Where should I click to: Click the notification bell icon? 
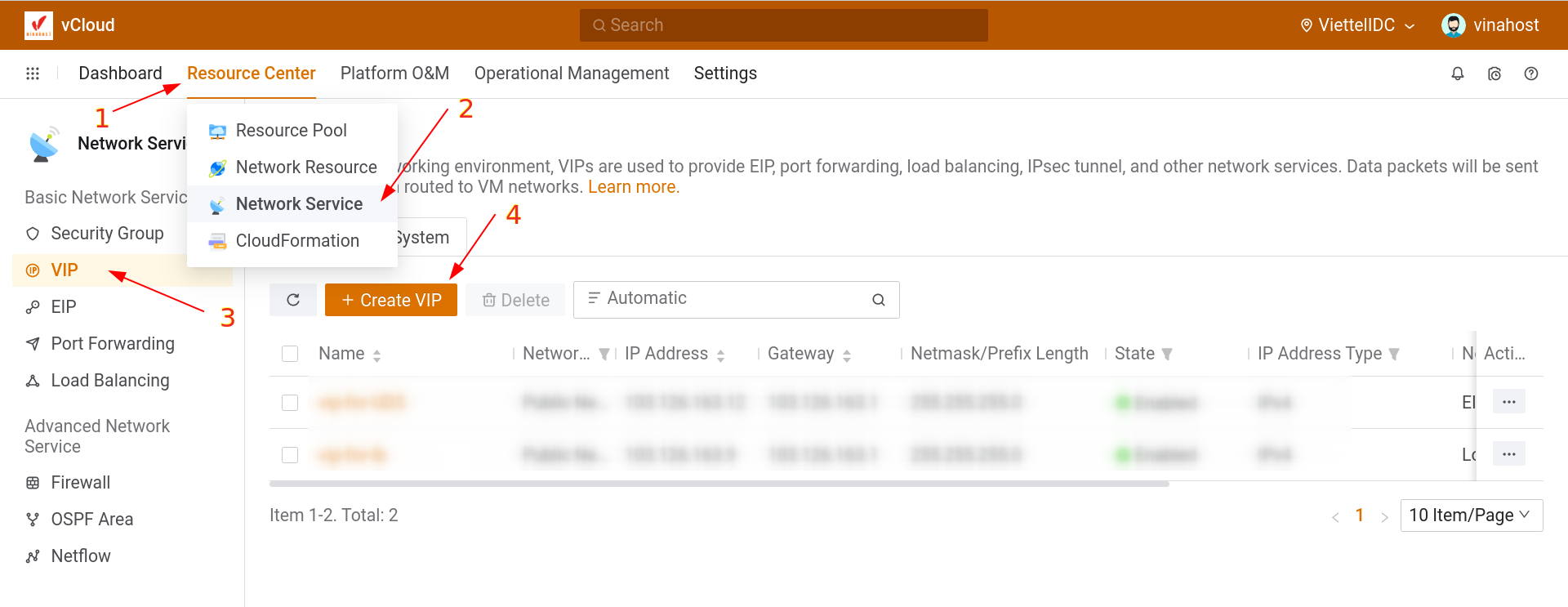click(1457, 74)
